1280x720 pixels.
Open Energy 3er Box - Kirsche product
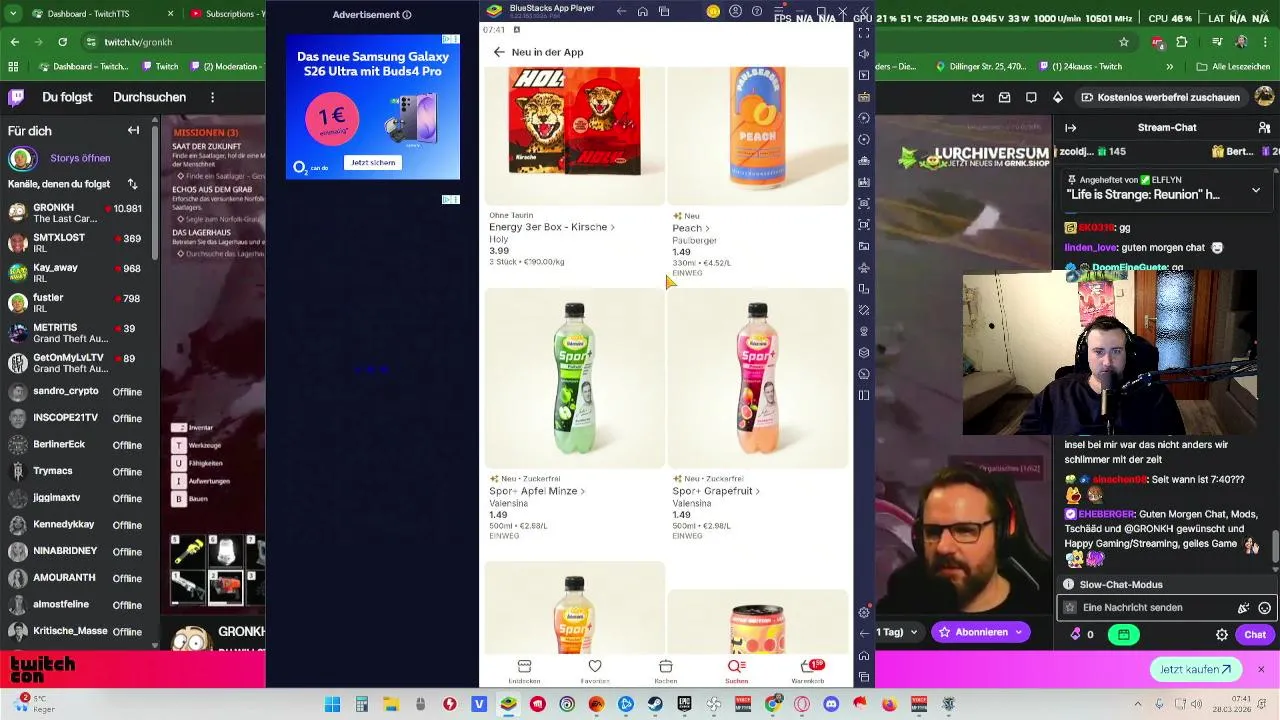click(552, 227)
